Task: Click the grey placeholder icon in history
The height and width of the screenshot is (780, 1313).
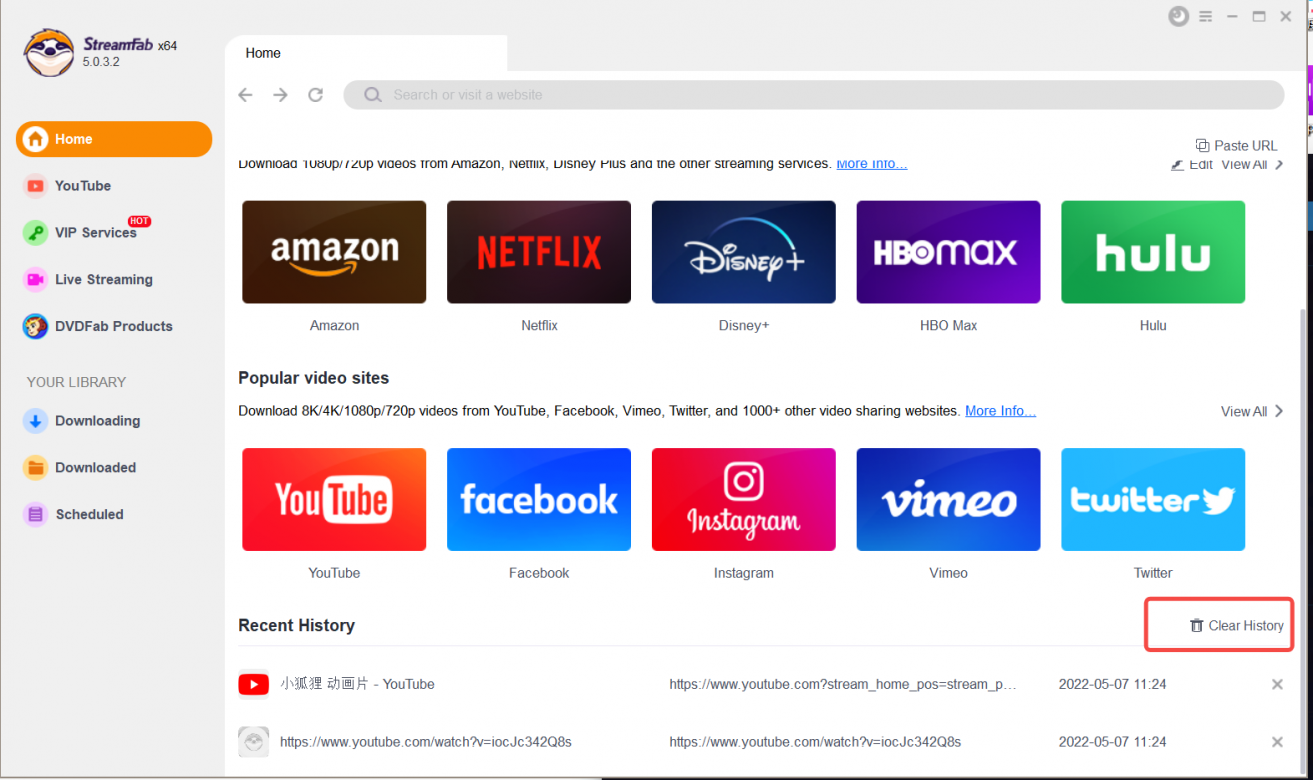Action: click(254, 742)
